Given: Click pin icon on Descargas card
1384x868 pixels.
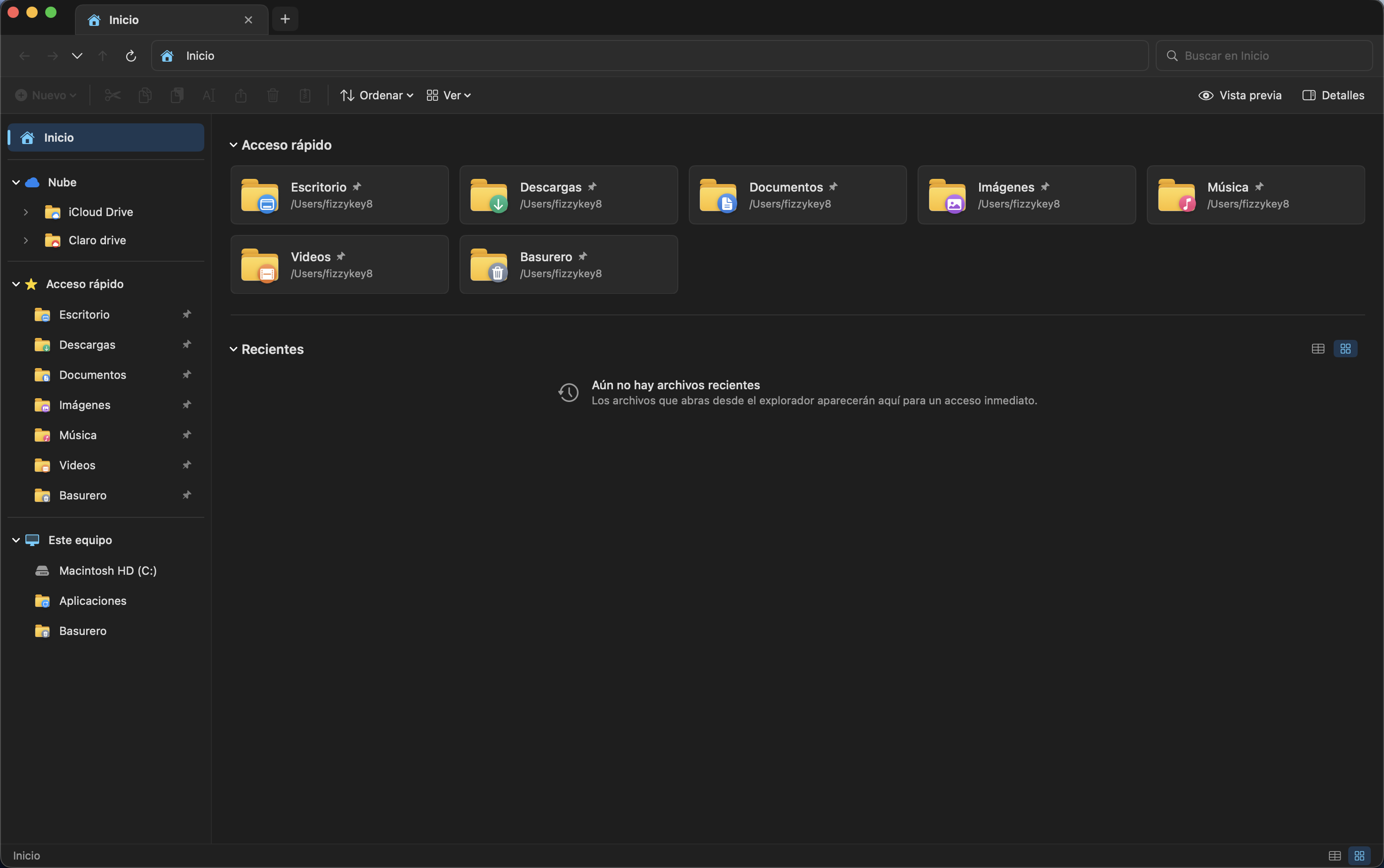Looking at the screenshot, I should [x=592, y=186].
